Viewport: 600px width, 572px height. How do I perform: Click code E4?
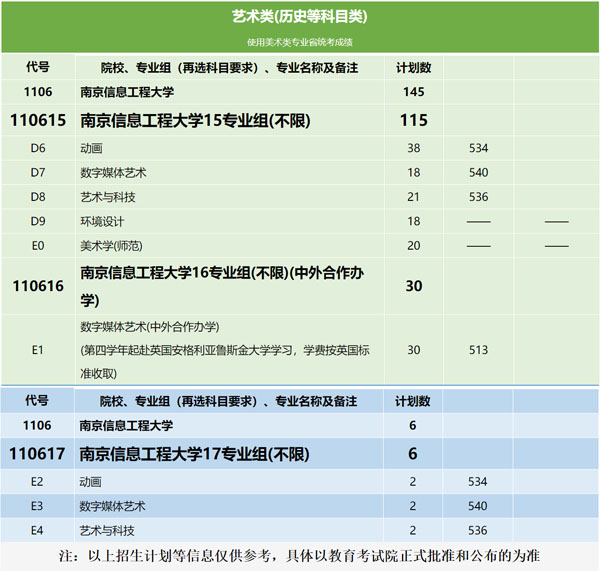37,531
